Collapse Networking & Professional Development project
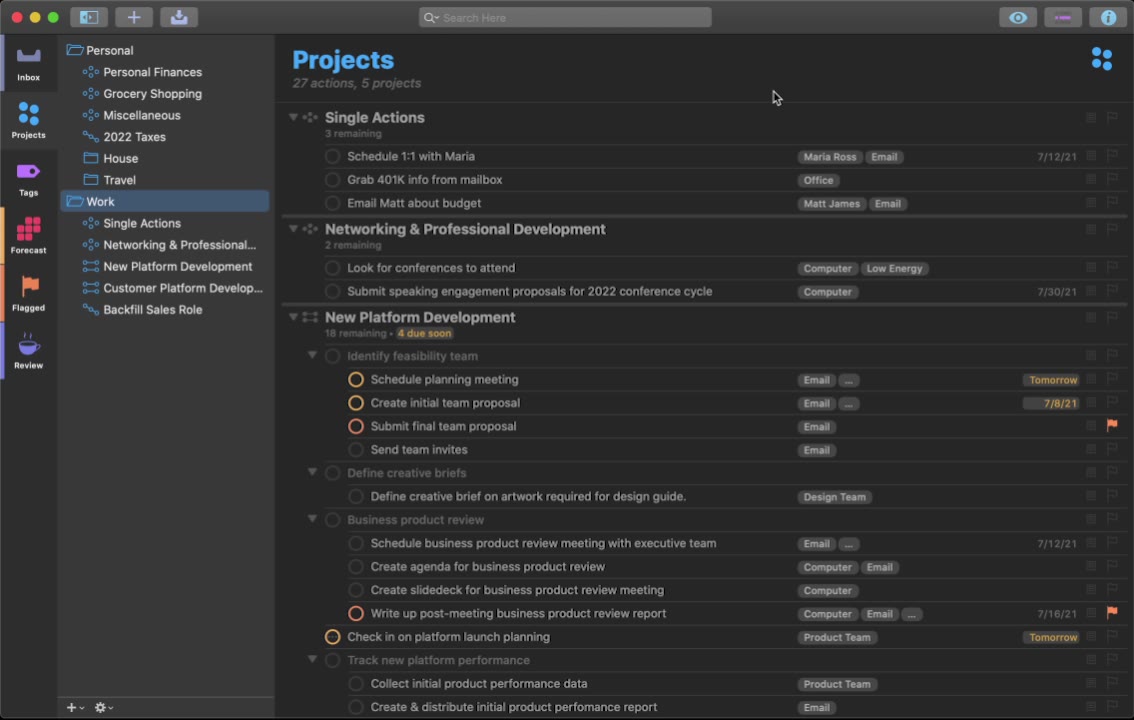 coord(293,228)
